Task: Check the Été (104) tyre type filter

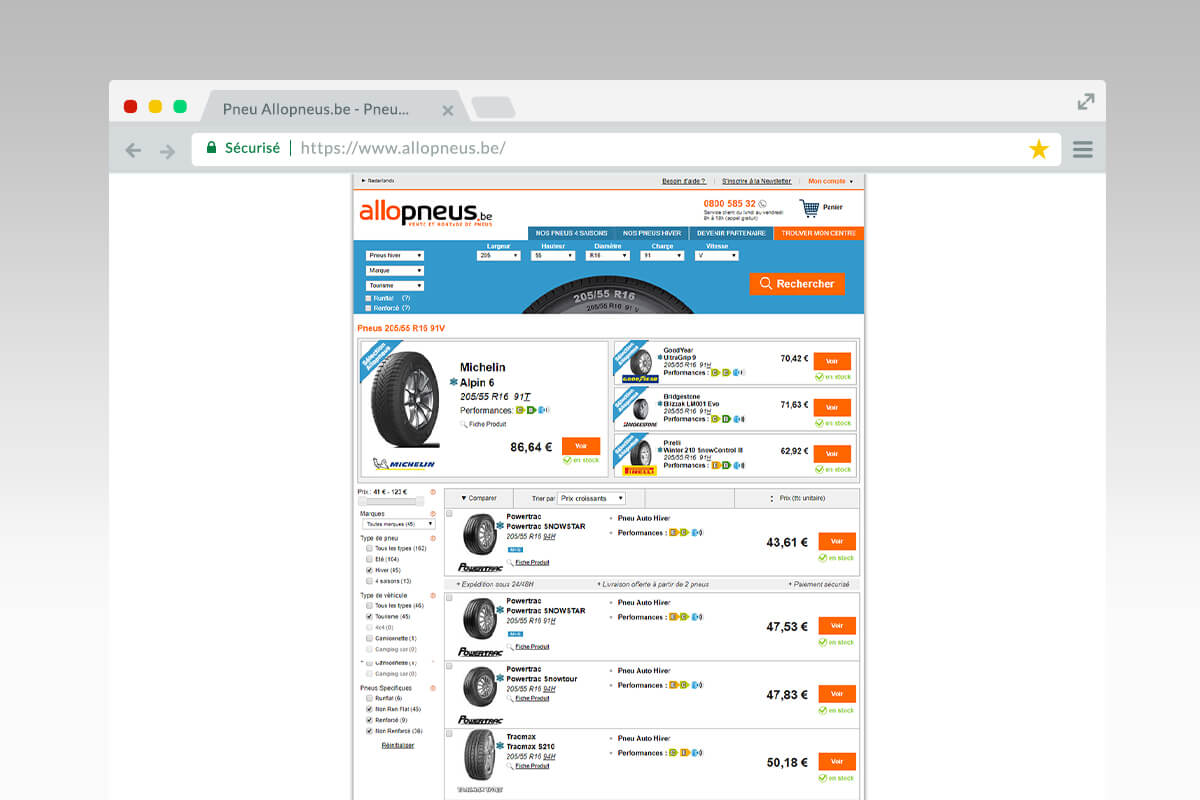Action: 369,559
